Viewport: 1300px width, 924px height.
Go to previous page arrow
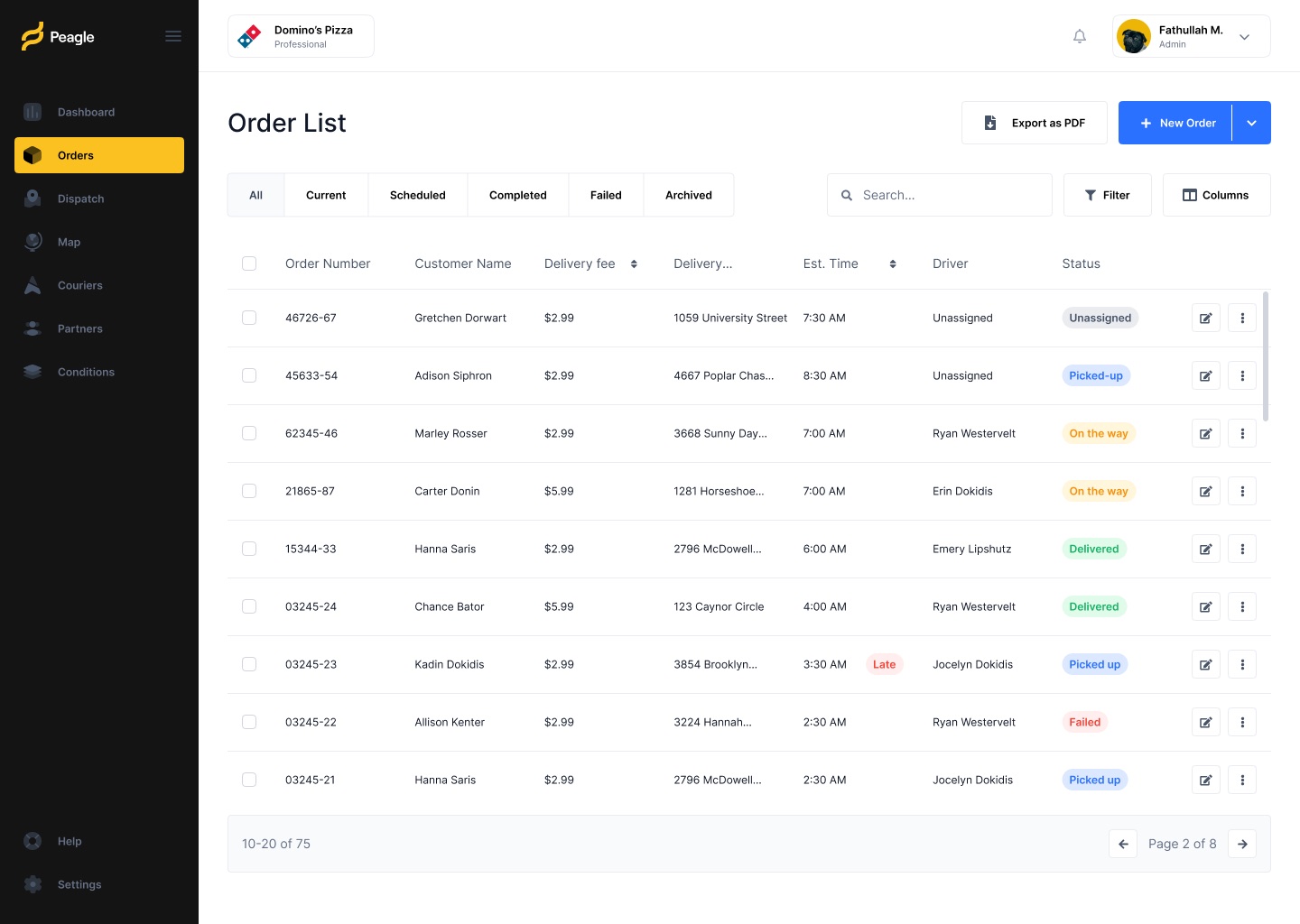[1123, 844]
